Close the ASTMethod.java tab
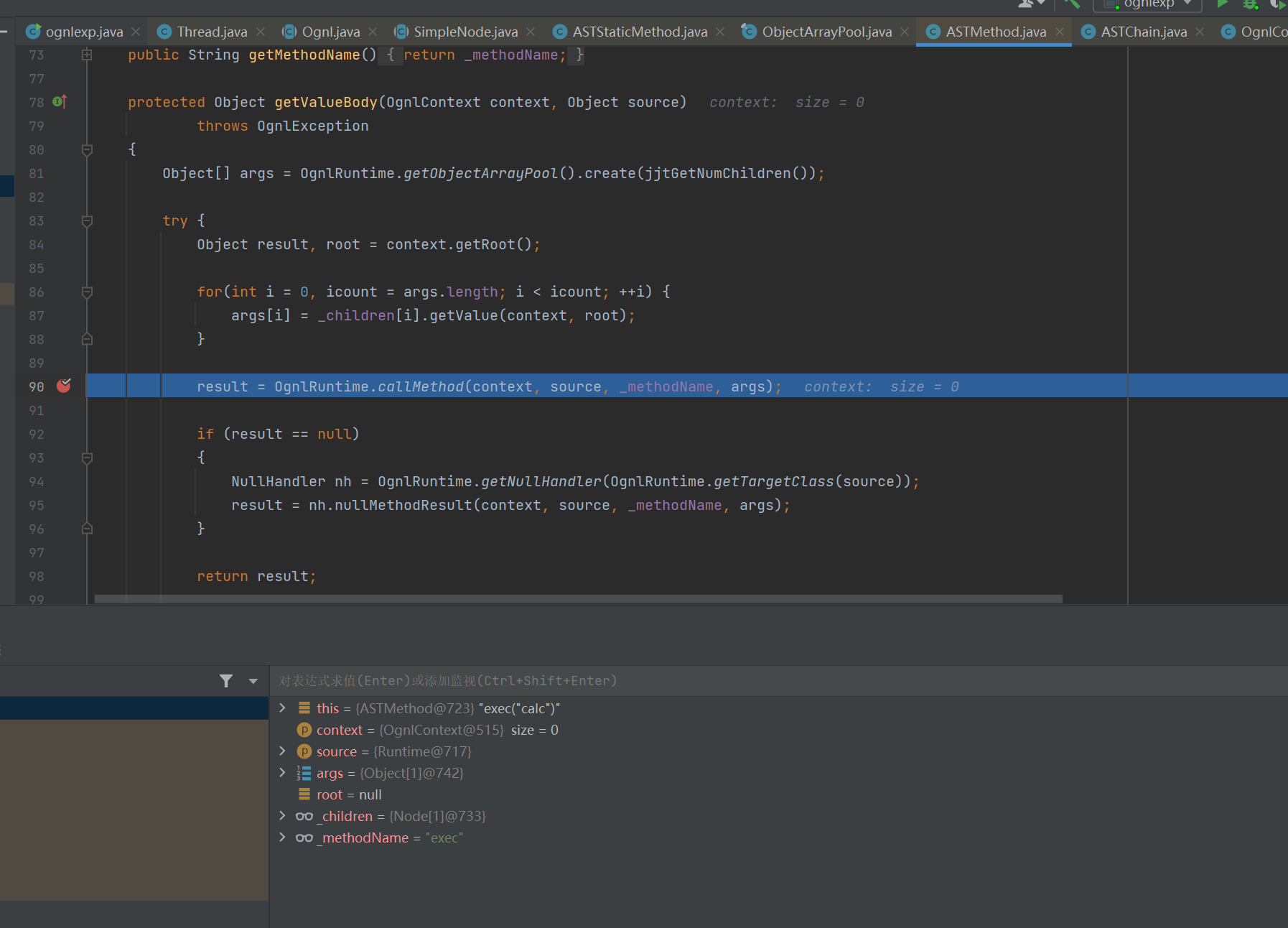Viewport: 1288px width, 928px height. pyautogui.click(x=1060, y=32)
